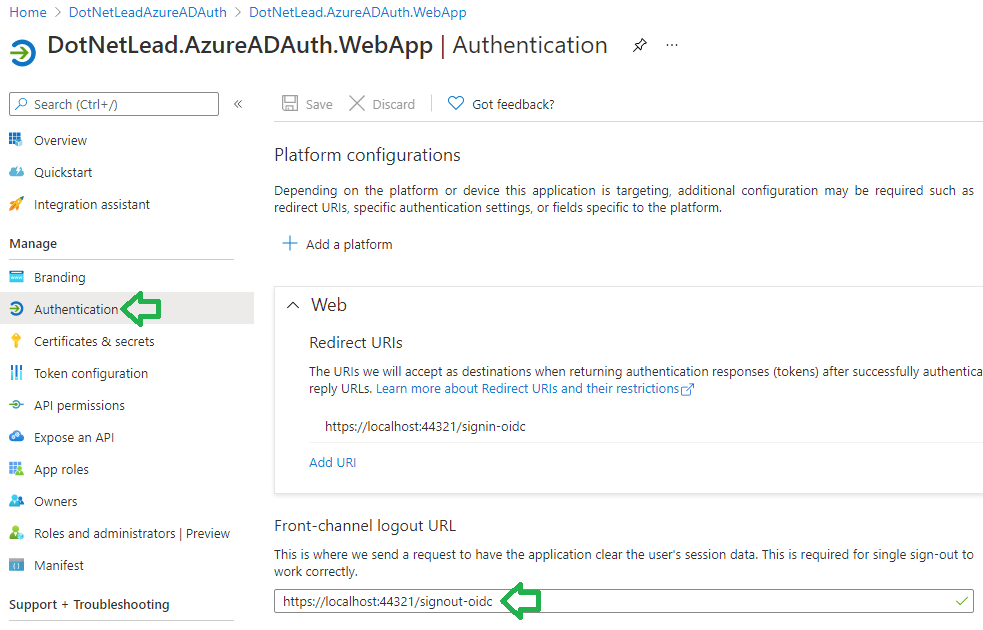This screenshot has height=630, width=983.
Task: Open Token configuration
Action: click(x=91, y=373)
